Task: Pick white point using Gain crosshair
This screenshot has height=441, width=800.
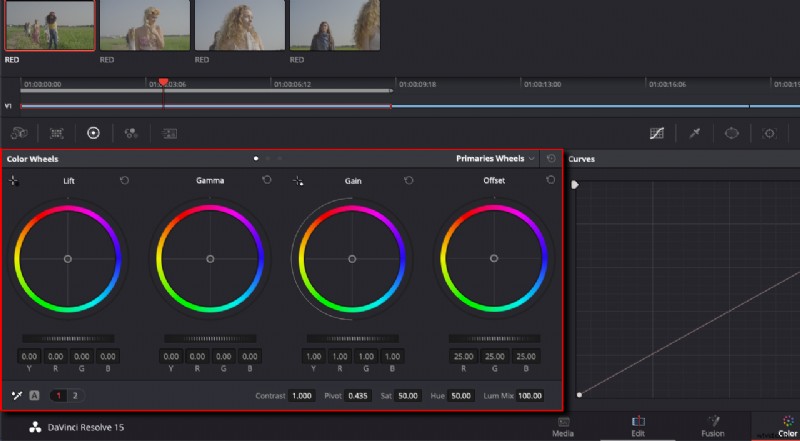Action: [x=298, y=181]
